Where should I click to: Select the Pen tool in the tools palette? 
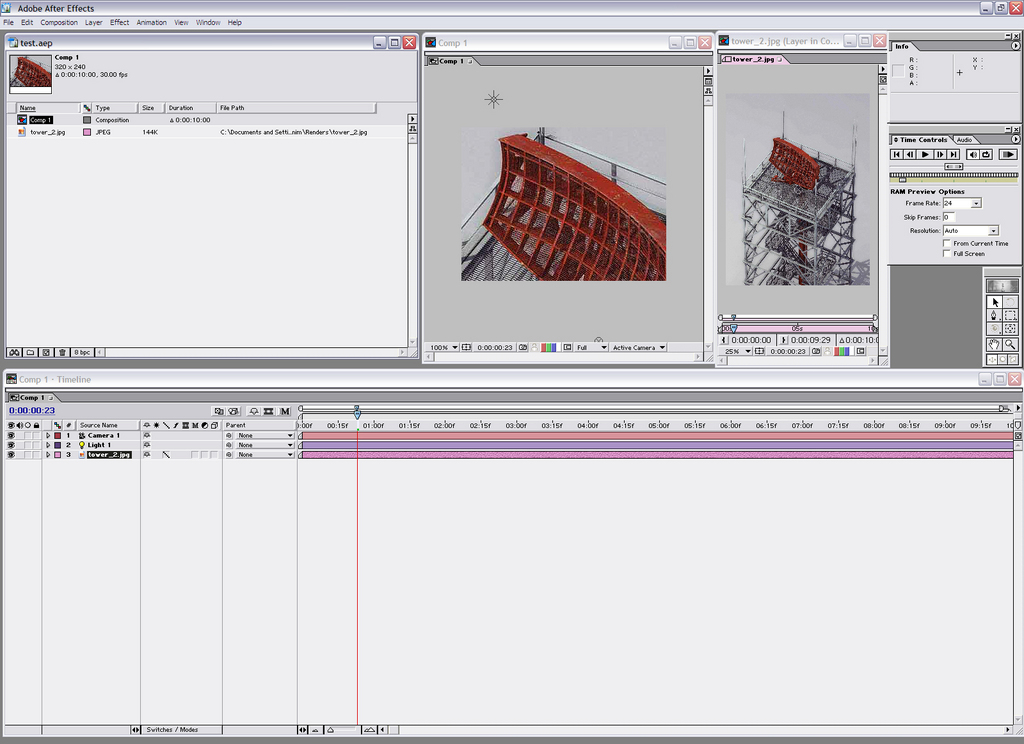(994, 315)
